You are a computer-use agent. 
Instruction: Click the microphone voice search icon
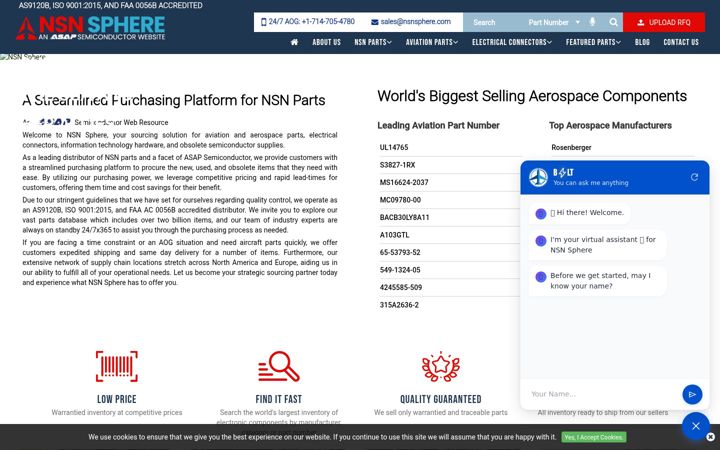click(592, 22)
